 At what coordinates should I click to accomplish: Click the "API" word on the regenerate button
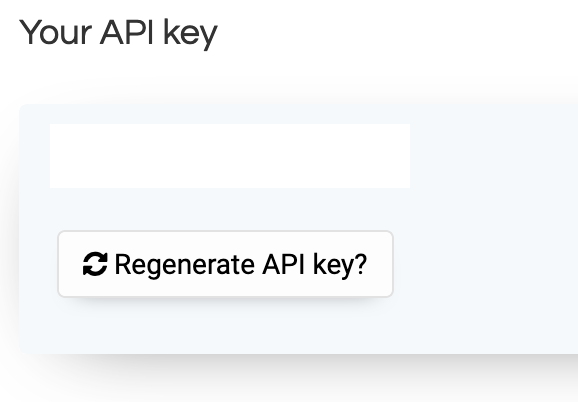pyautogui.click(x=283, y=264)
